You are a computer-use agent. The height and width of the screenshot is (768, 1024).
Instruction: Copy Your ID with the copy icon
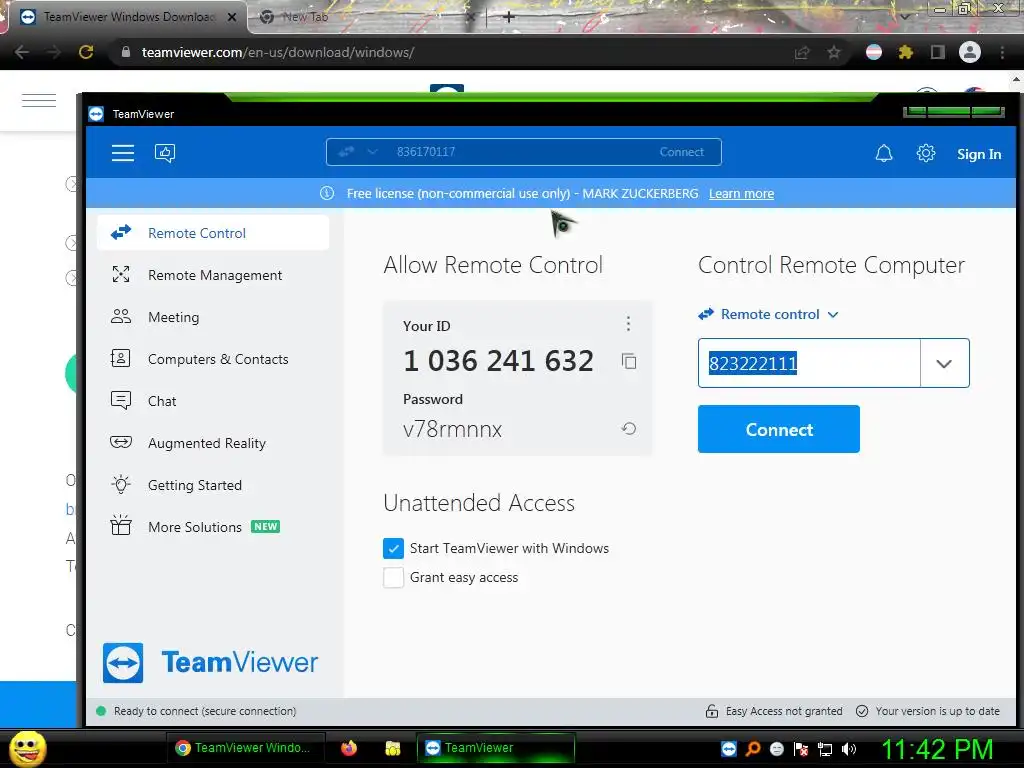(x=629, y=361)
